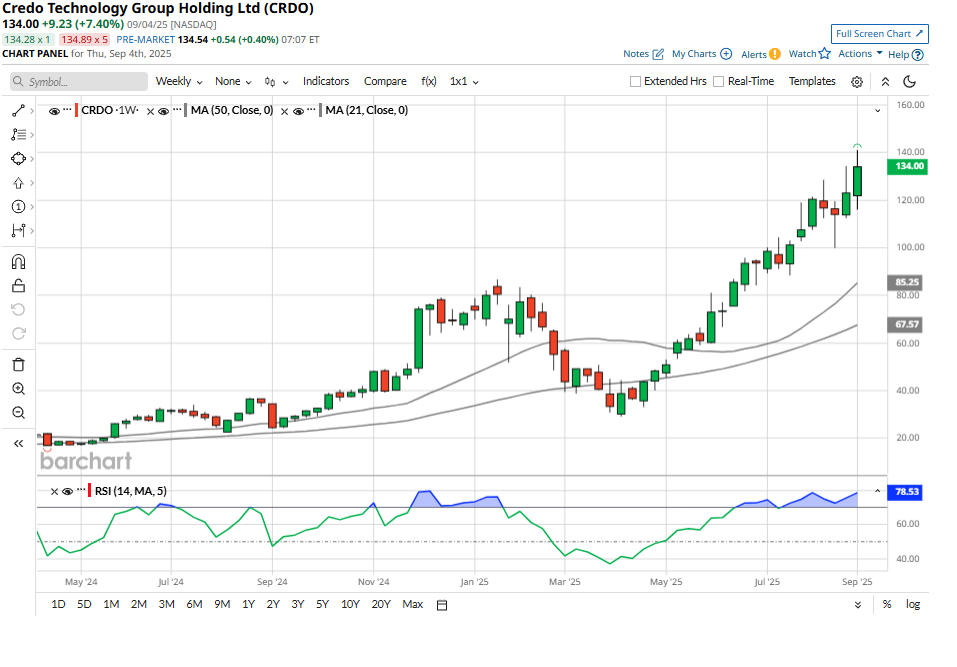
Task: Delete drawings with the trash icon
Action: coord(18,364)
